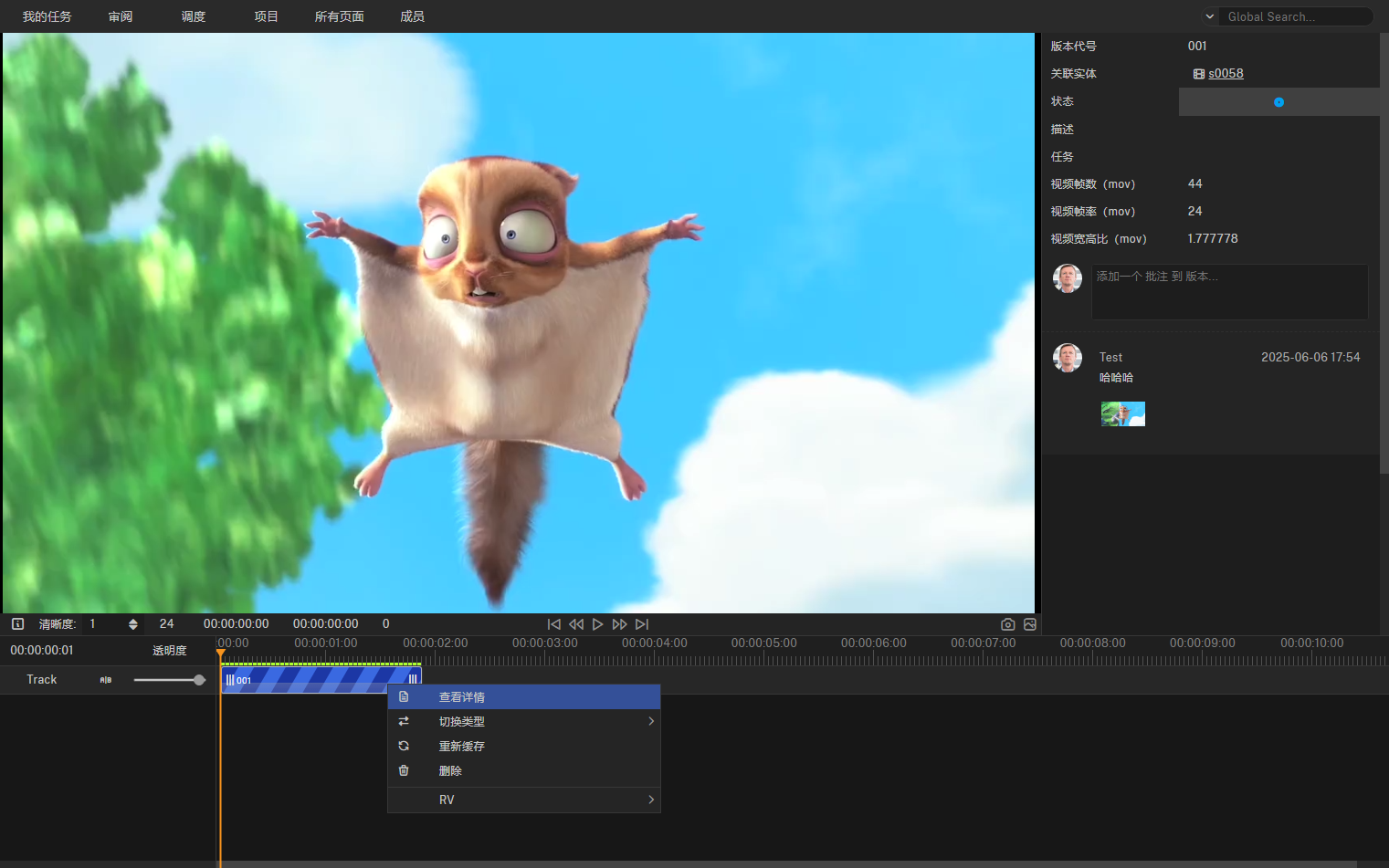This screenshot has width=1389, height=868.
Task: Open the info panel icon beside 清晰度
Action: click(17, 624)
